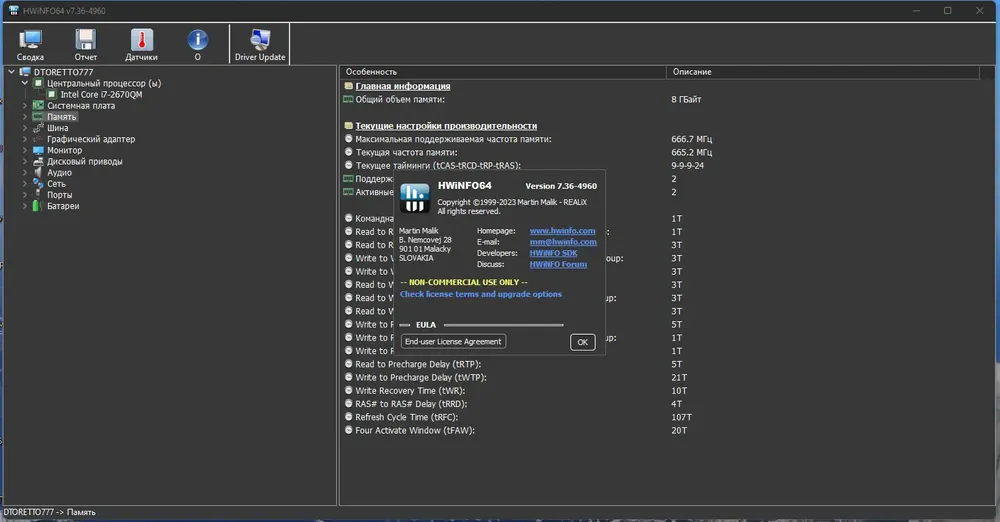The height and width of the screenshot is (522, 1000).
Task: Select Графический адаптер in the tree
Action: tap(91, 139)
